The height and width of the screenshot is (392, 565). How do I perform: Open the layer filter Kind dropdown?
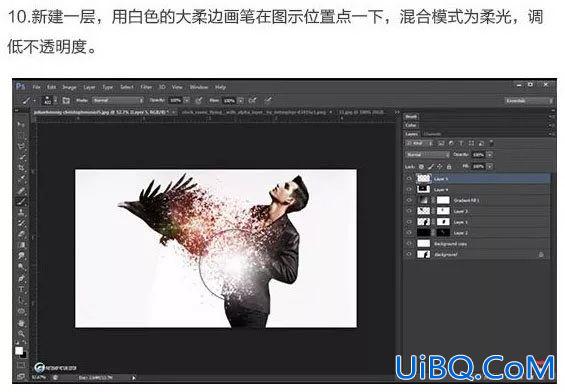tap(420, 143)
